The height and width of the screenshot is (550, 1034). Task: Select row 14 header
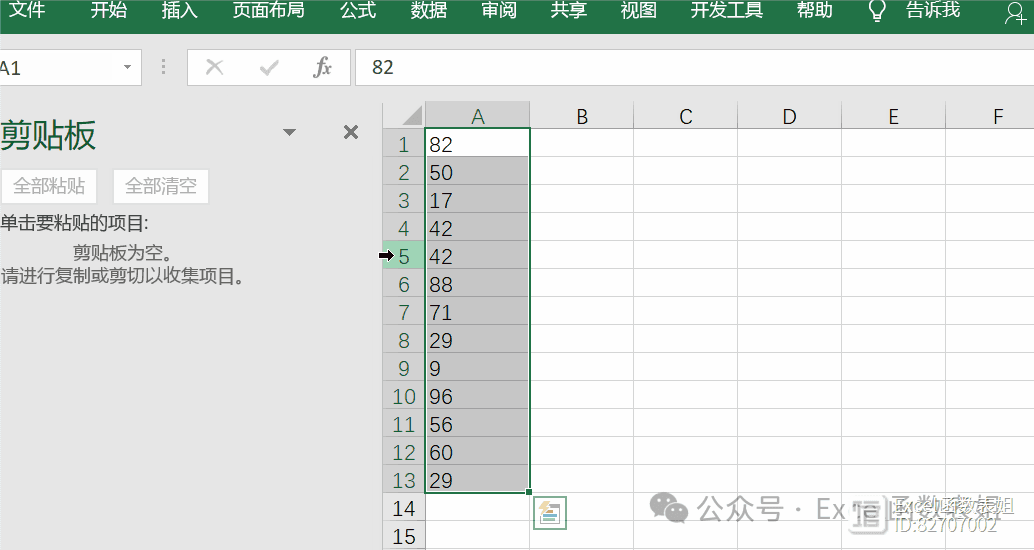(404, 508)
